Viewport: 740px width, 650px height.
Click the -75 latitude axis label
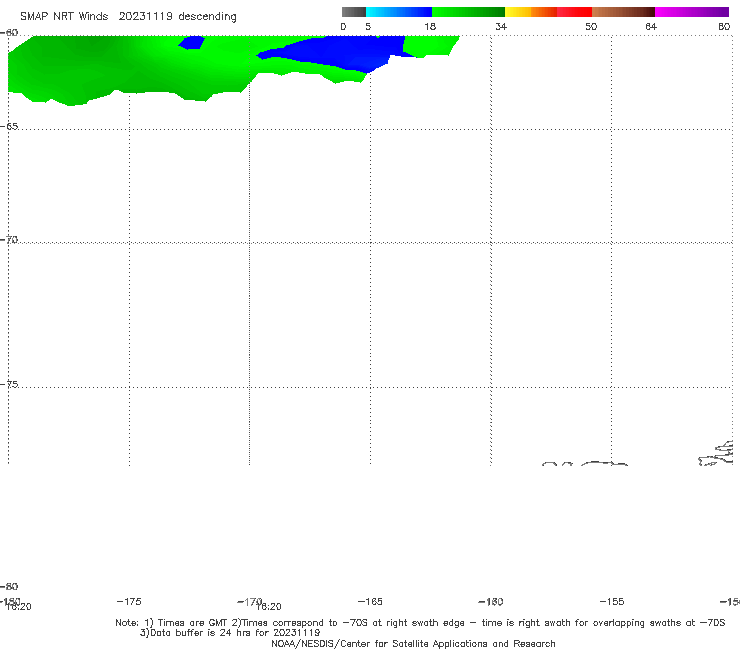[9, 384]
